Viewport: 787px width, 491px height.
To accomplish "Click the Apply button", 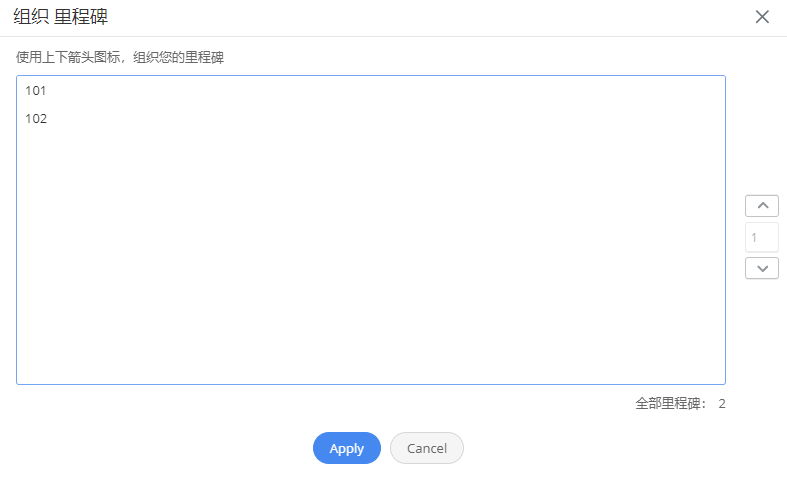I will (346, 448).
